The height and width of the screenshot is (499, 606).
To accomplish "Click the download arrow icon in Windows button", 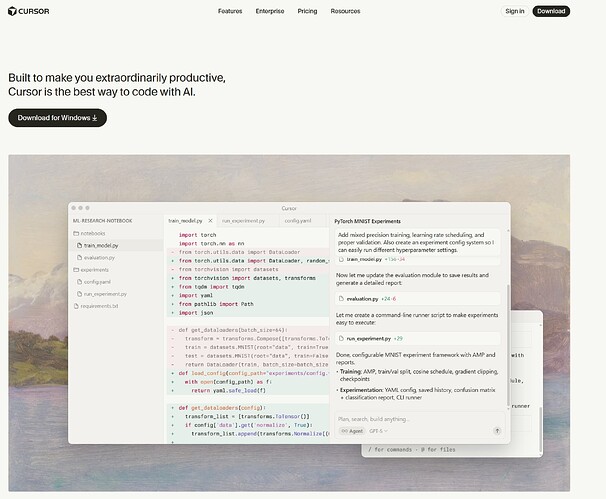I will tap(95, 118).
